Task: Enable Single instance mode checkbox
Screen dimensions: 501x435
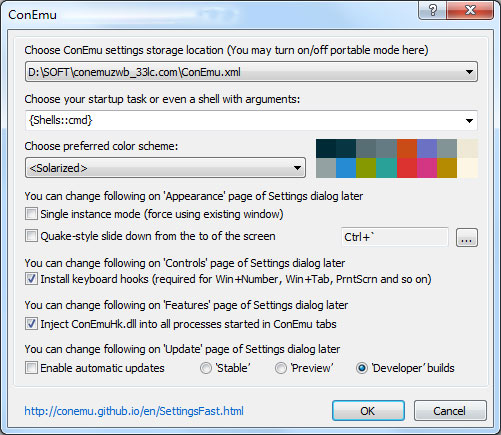Action: [31, 214]
